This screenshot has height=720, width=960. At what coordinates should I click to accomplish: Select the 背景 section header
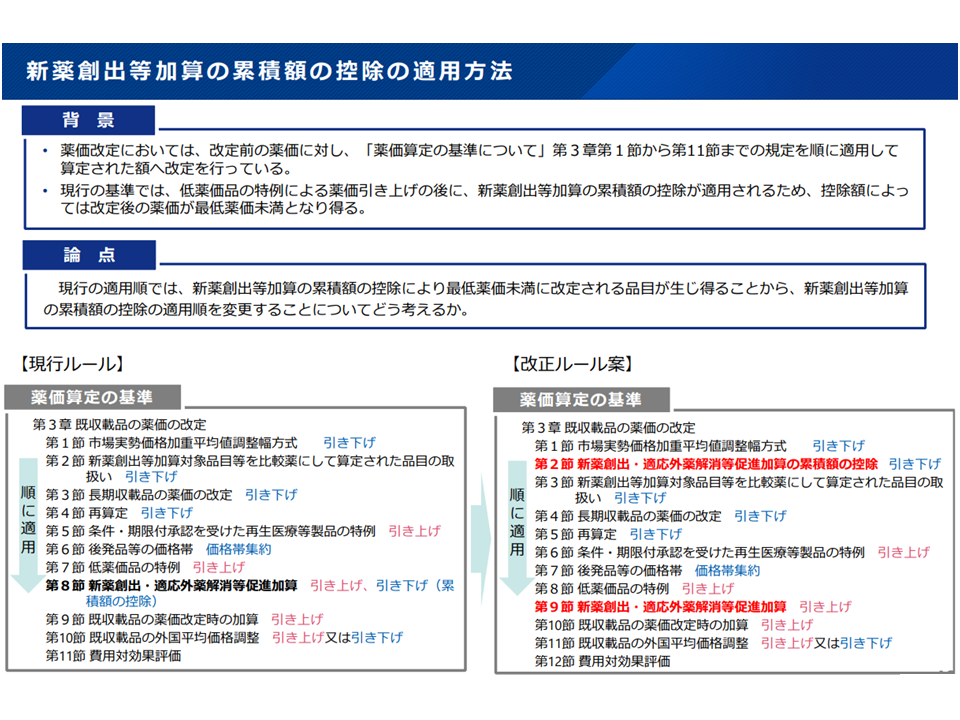[x=89, y=121]
